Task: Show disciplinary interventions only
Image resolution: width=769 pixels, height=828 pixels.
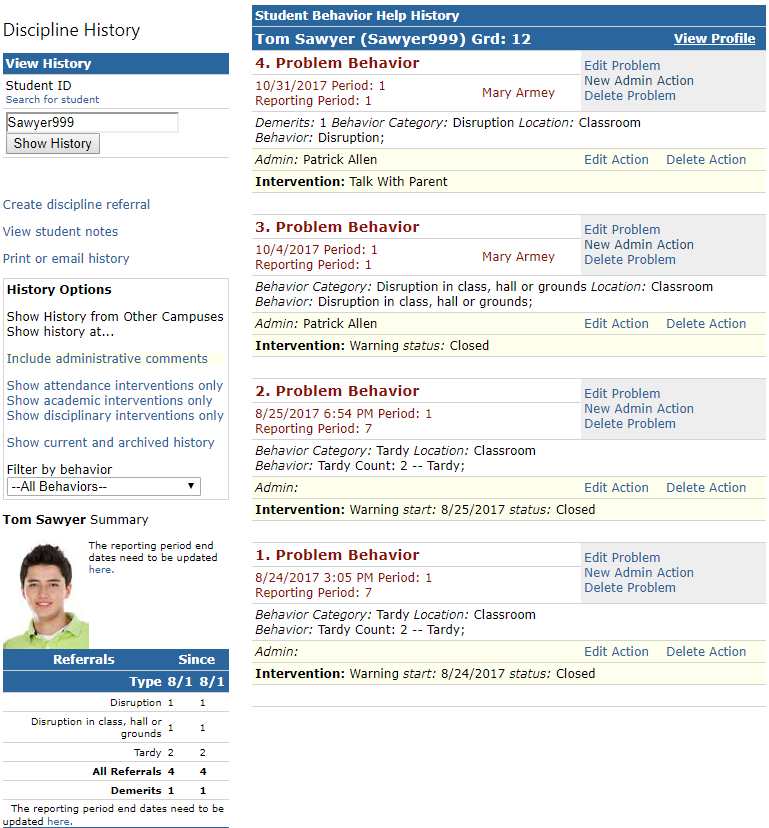Action: (x=115, y=416)
